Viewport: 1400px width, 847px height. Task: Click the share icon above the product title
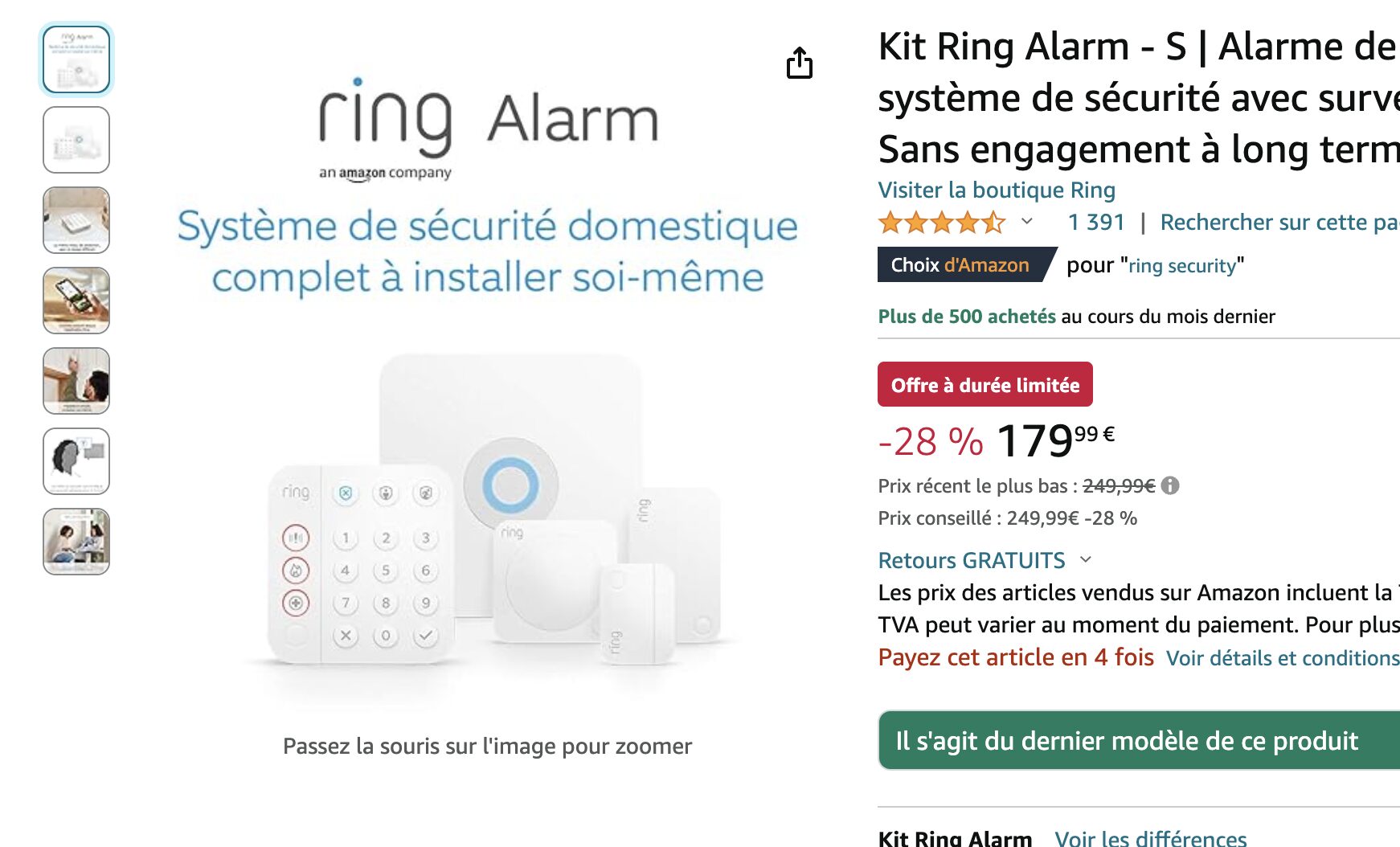(x=800, y=63)
